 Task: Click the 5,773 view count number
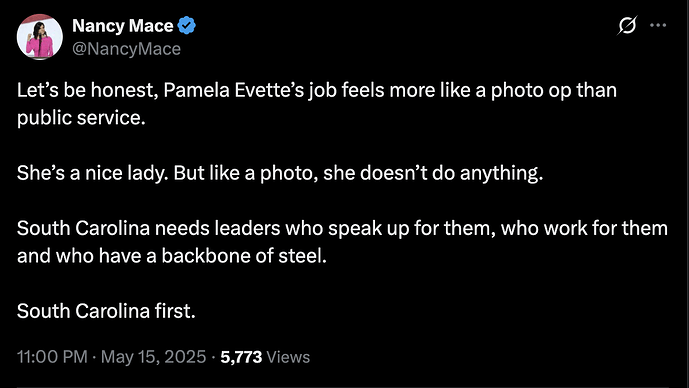point(241,357)
